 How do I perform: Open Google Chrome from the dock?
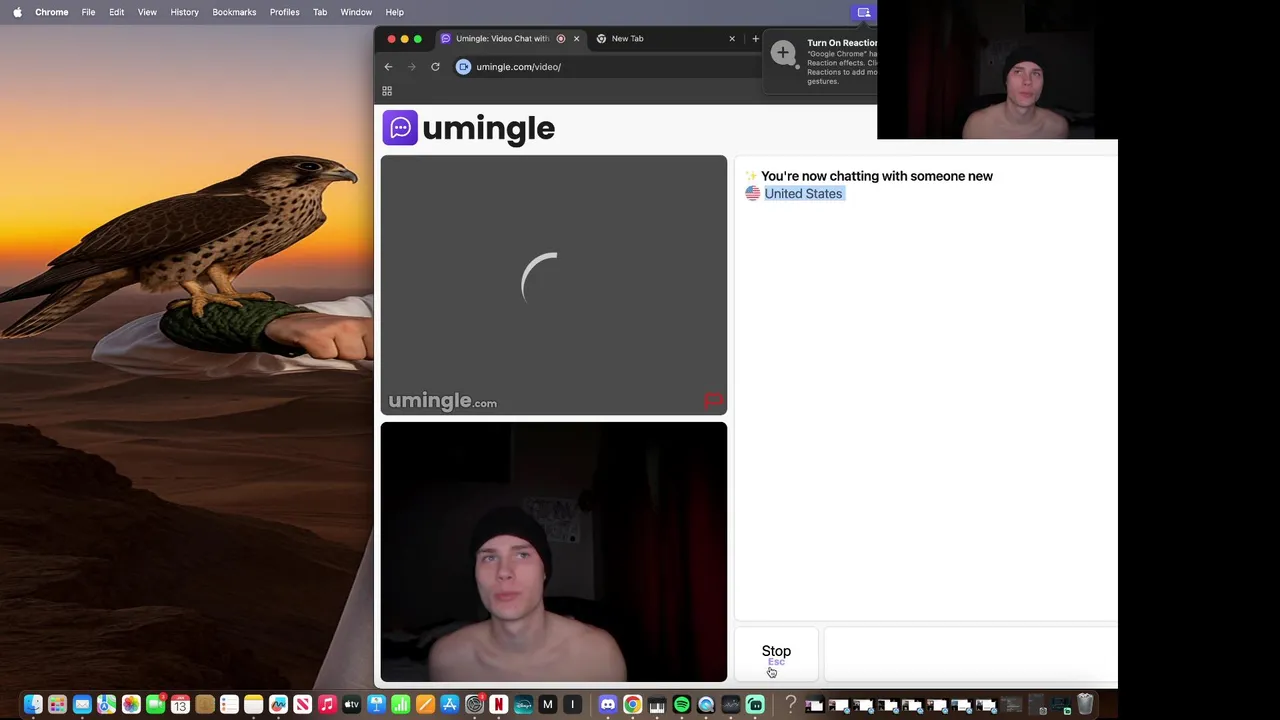[x=633, y=704]
